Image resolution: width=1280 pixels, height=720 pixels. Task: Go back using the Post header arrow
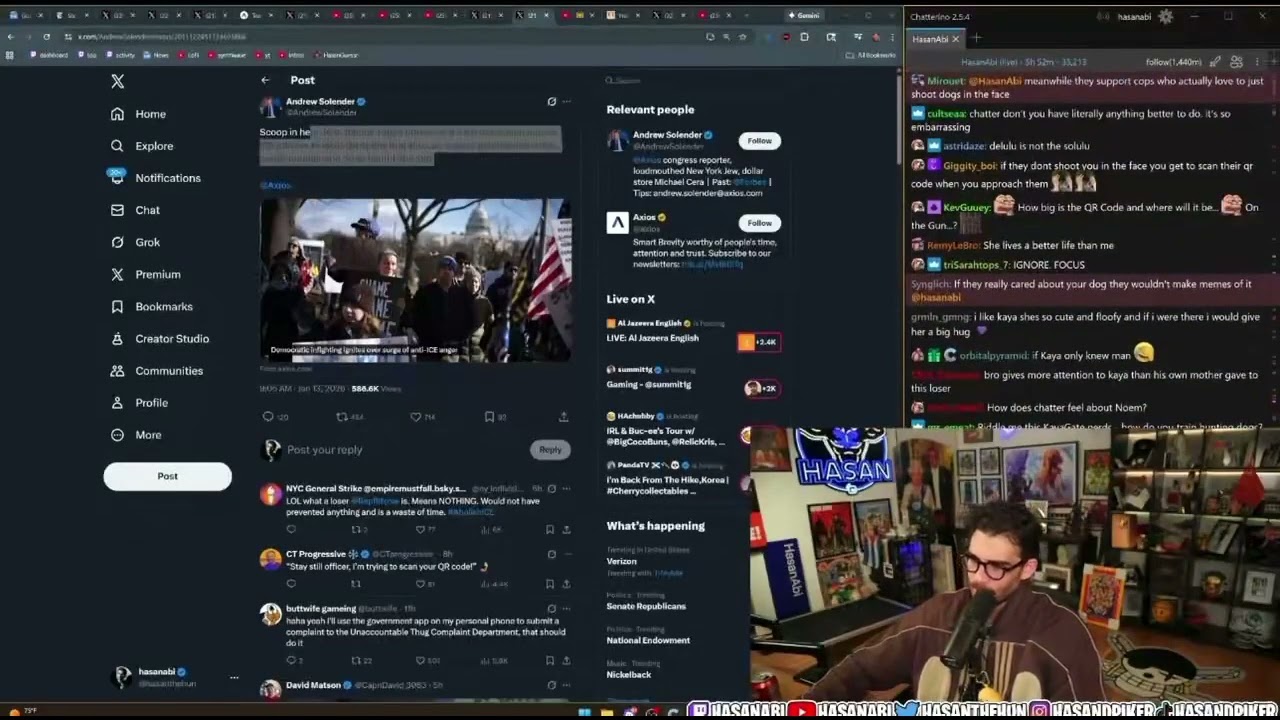(265, 80)
